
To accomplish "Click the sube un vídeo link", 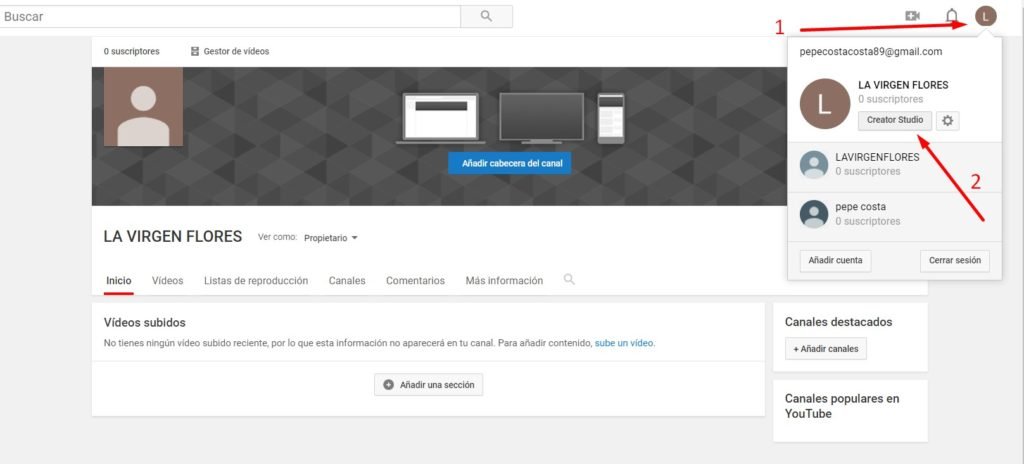I will [x=624, y=343].
